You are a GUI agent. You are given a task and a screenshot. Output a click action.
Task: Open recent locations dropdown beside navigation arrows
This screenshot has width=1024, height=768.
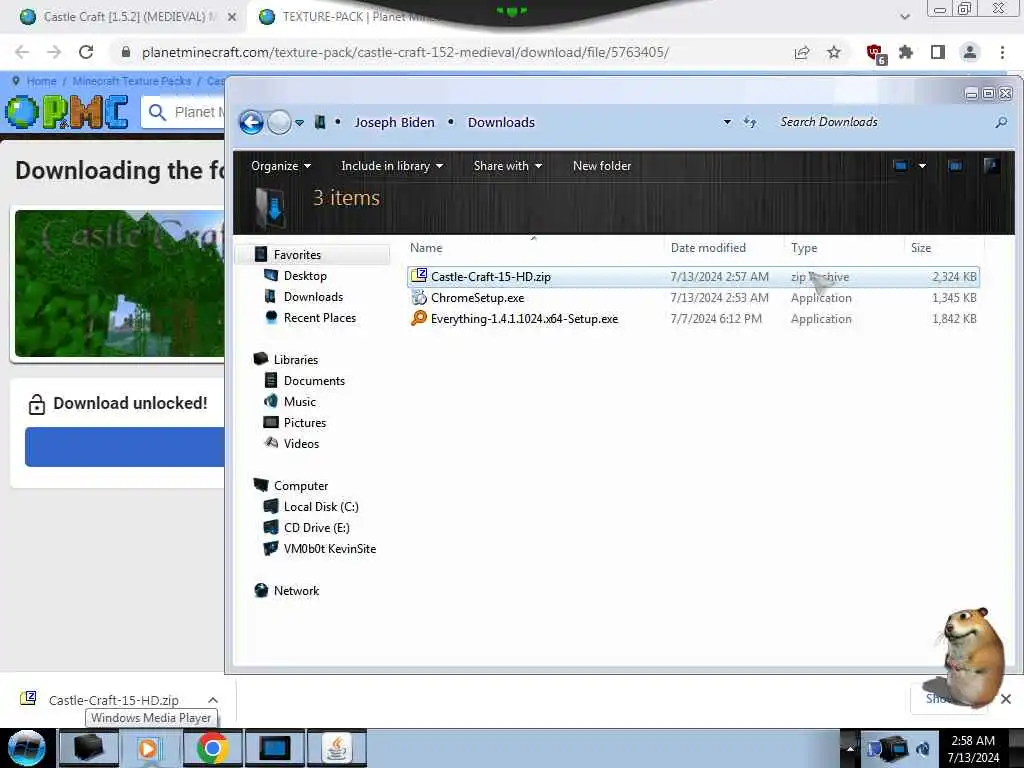point(299,123)
